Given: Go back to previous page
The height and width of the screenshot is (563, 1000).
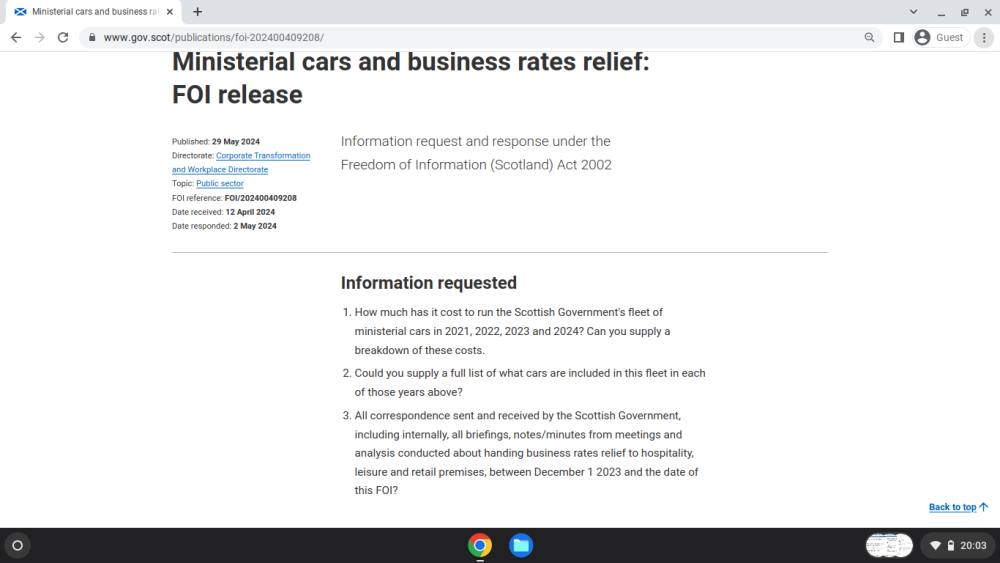Looking at the screenshot, I should coord(16,38).
